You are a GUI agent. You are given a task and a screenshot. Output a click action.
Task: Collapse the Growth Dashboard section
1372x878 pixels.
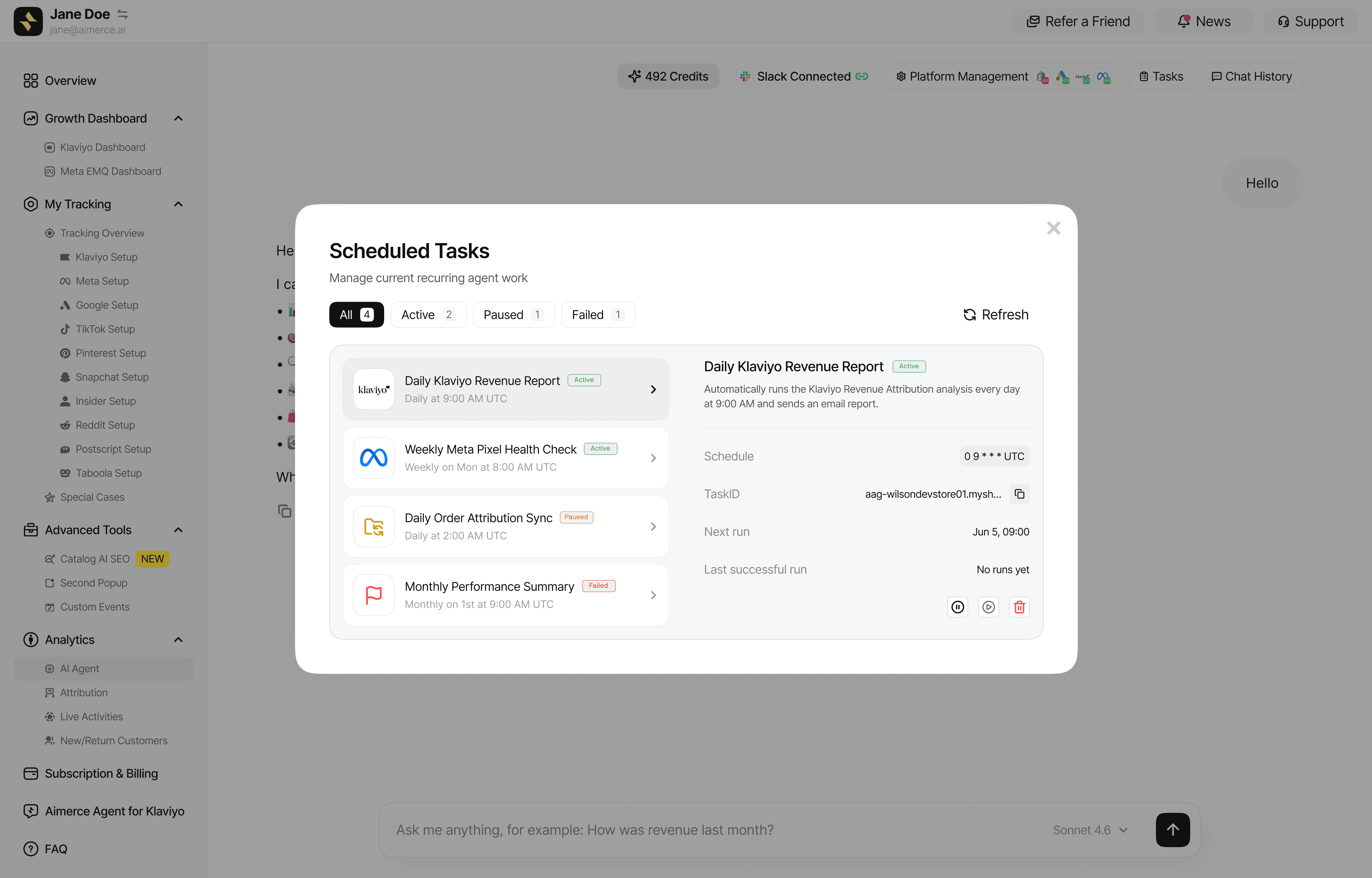[x=178, y=119]
